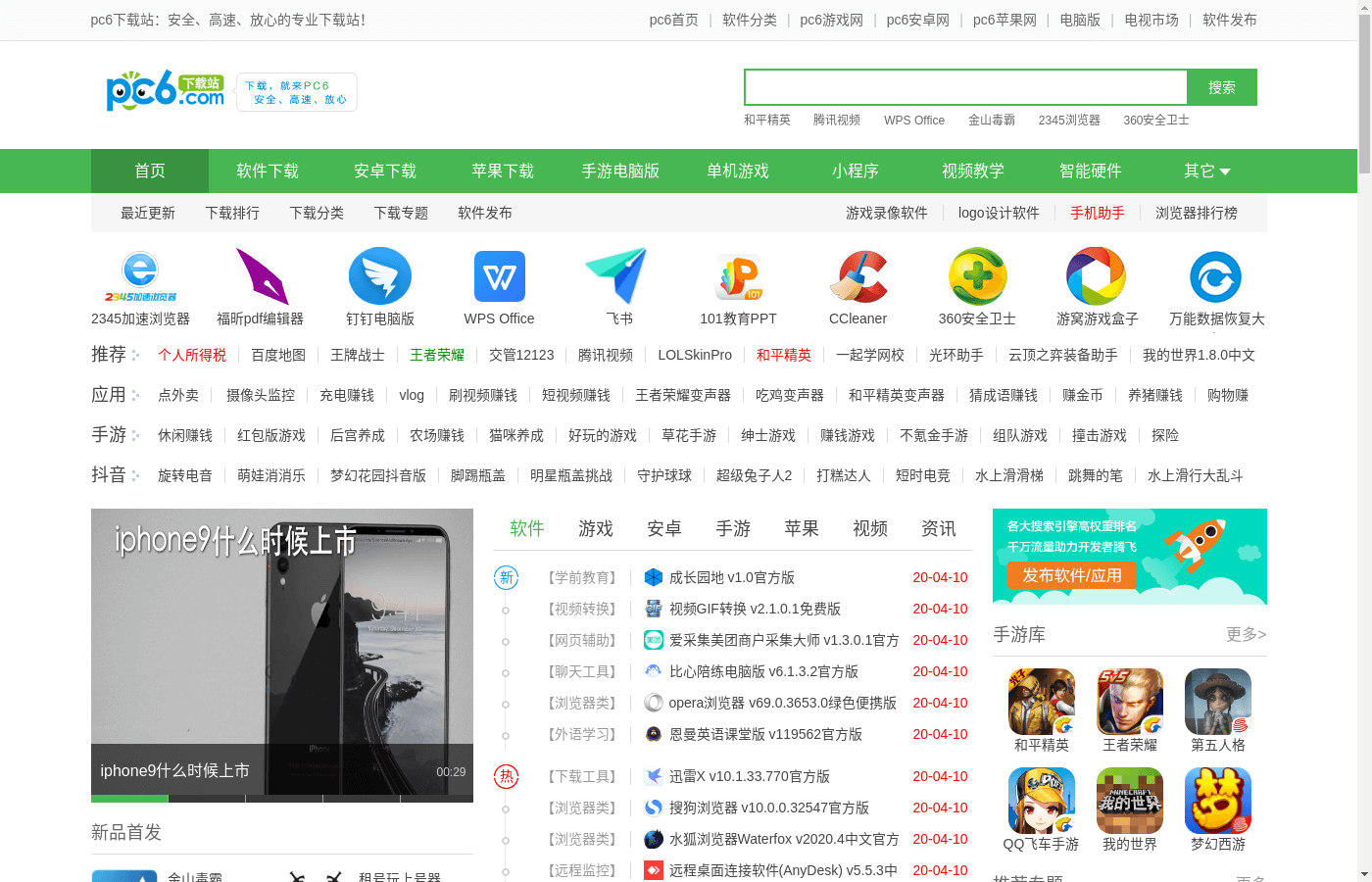This screenshot has height=882, width=1372.
Task: Click 腾讯视频 hot search keyword under search box
Action: 837,120
